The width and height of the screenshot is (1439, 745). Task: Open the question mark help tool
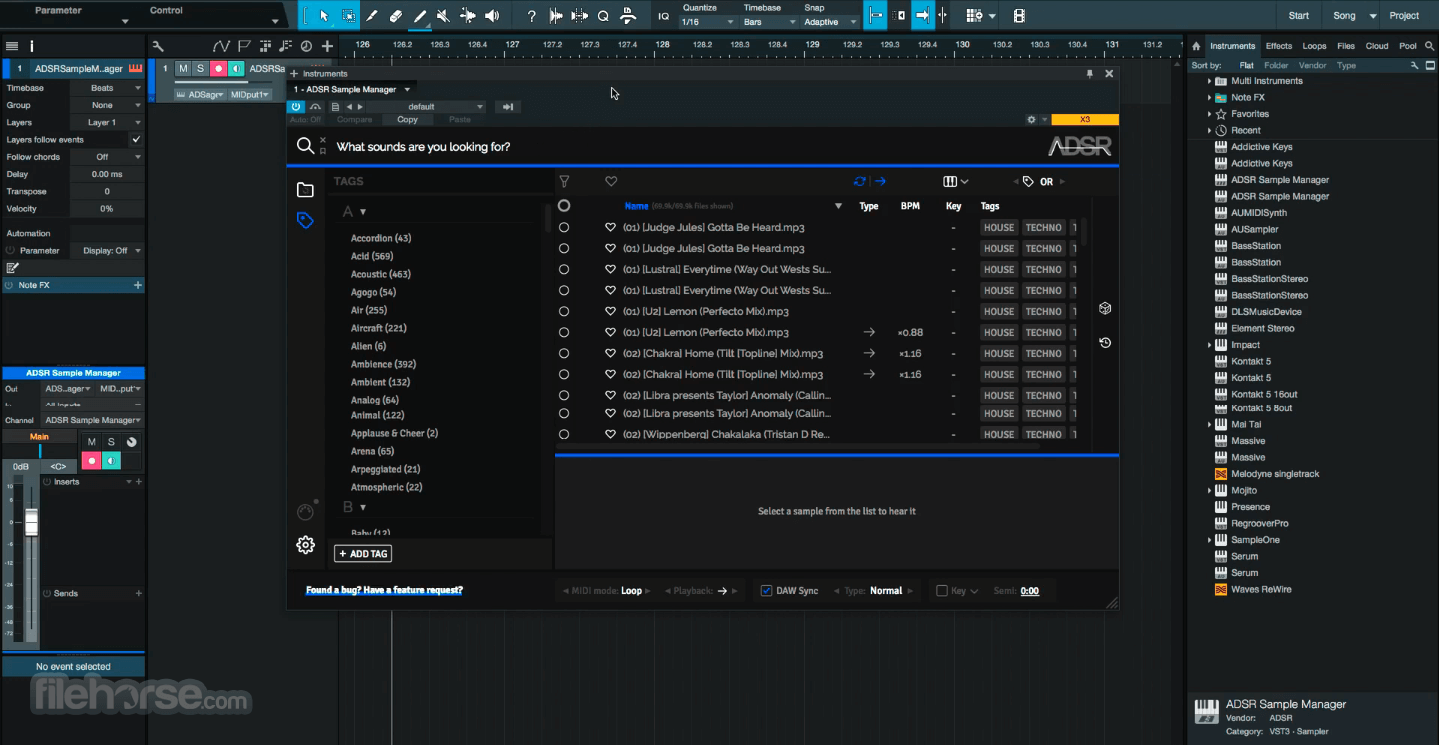pyautogui.click(x=531, y=16)
